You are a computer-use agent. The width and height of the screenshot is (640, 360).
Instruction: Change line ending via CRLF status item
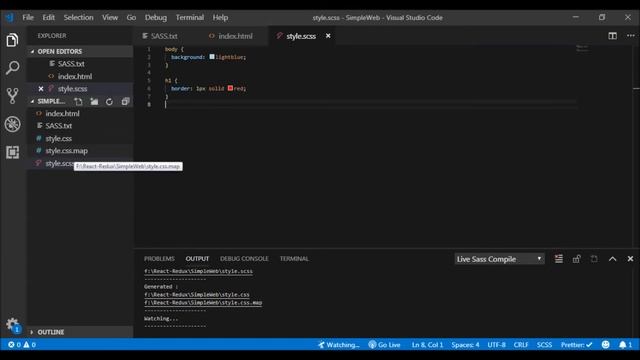[x=521, y=344]
